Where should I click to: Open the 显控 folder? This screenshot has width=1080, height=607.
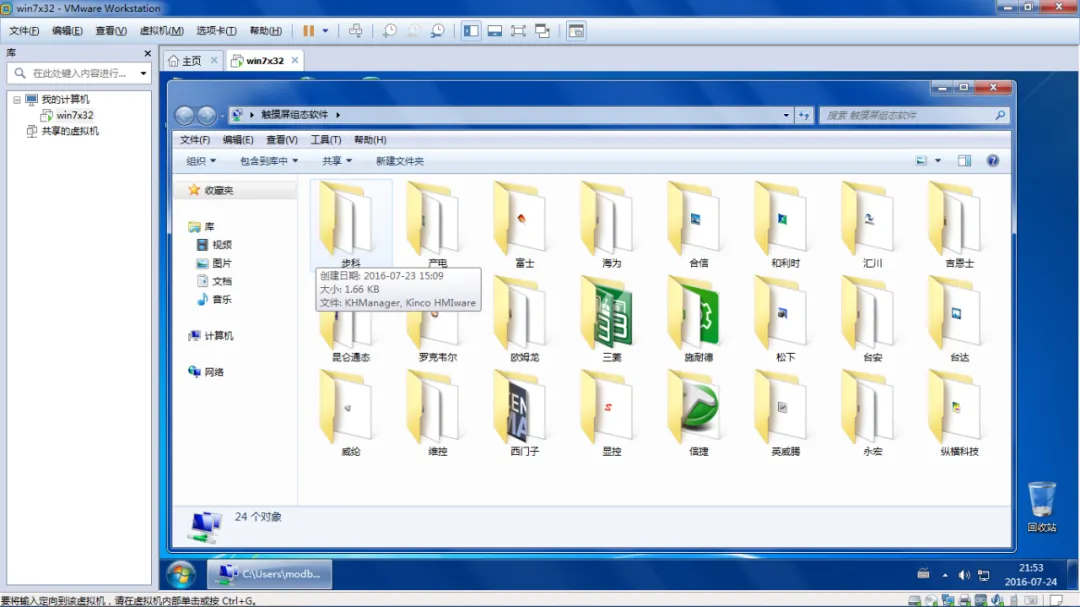(x=611, y=411)
